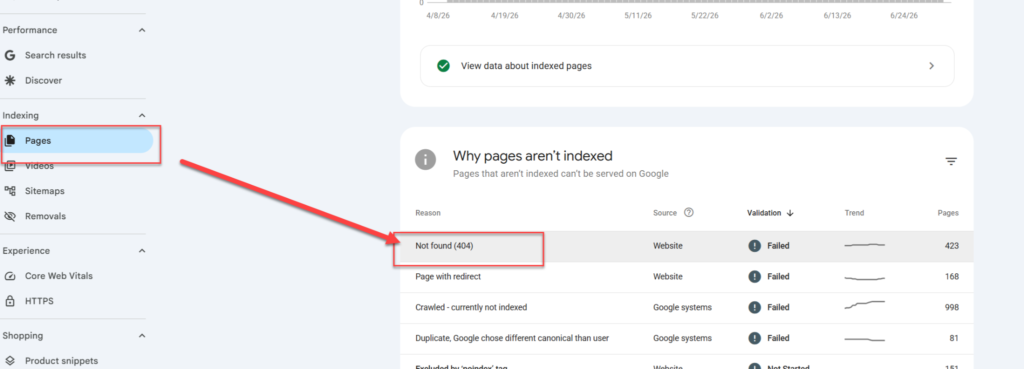Click the Trend column header

tap(854, 213)
